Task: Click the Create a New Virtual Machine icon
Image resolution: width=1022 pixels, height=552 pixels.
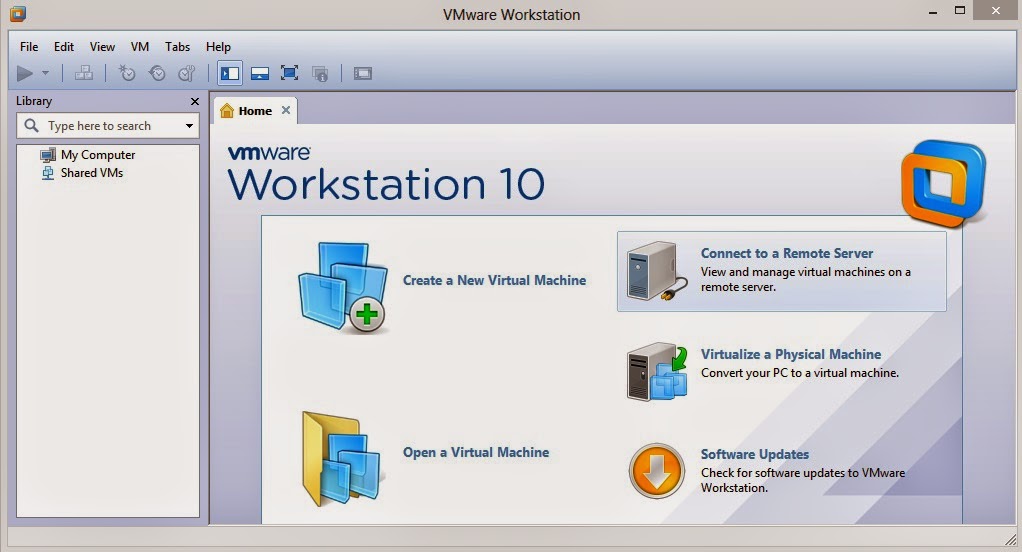Action: 343,287
